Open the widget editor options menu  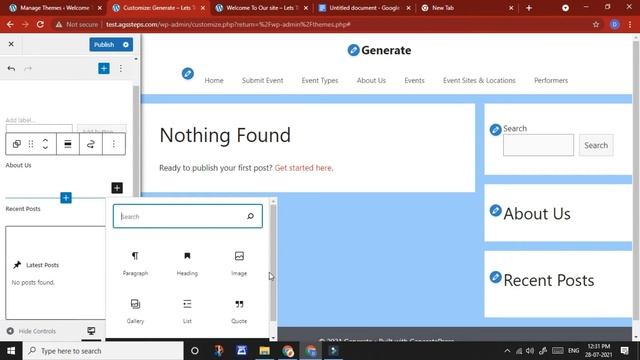click(121, 68)
